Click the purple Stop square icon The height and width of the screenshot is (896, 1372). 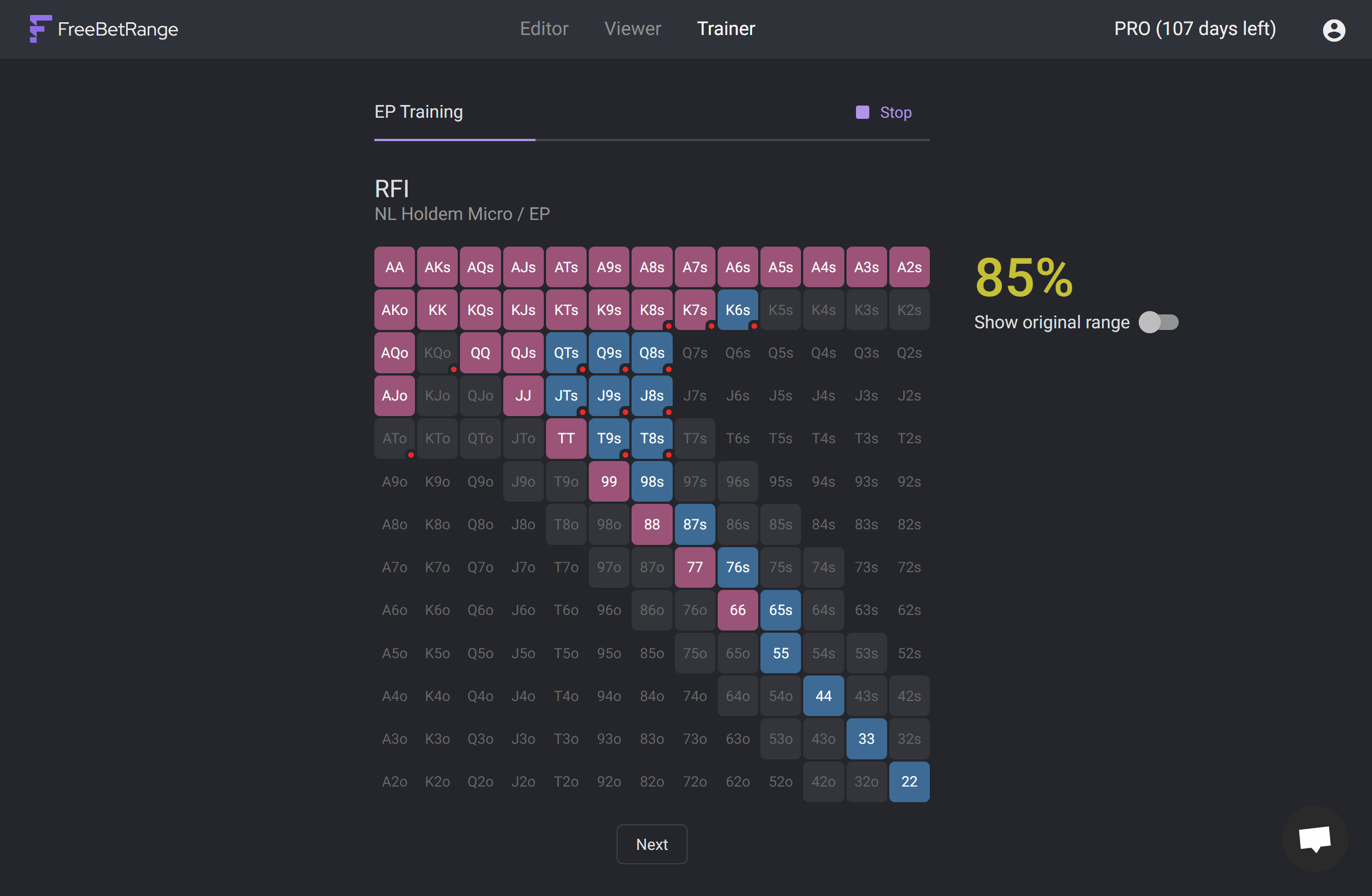pyautogui.click(x=862, y=112)
